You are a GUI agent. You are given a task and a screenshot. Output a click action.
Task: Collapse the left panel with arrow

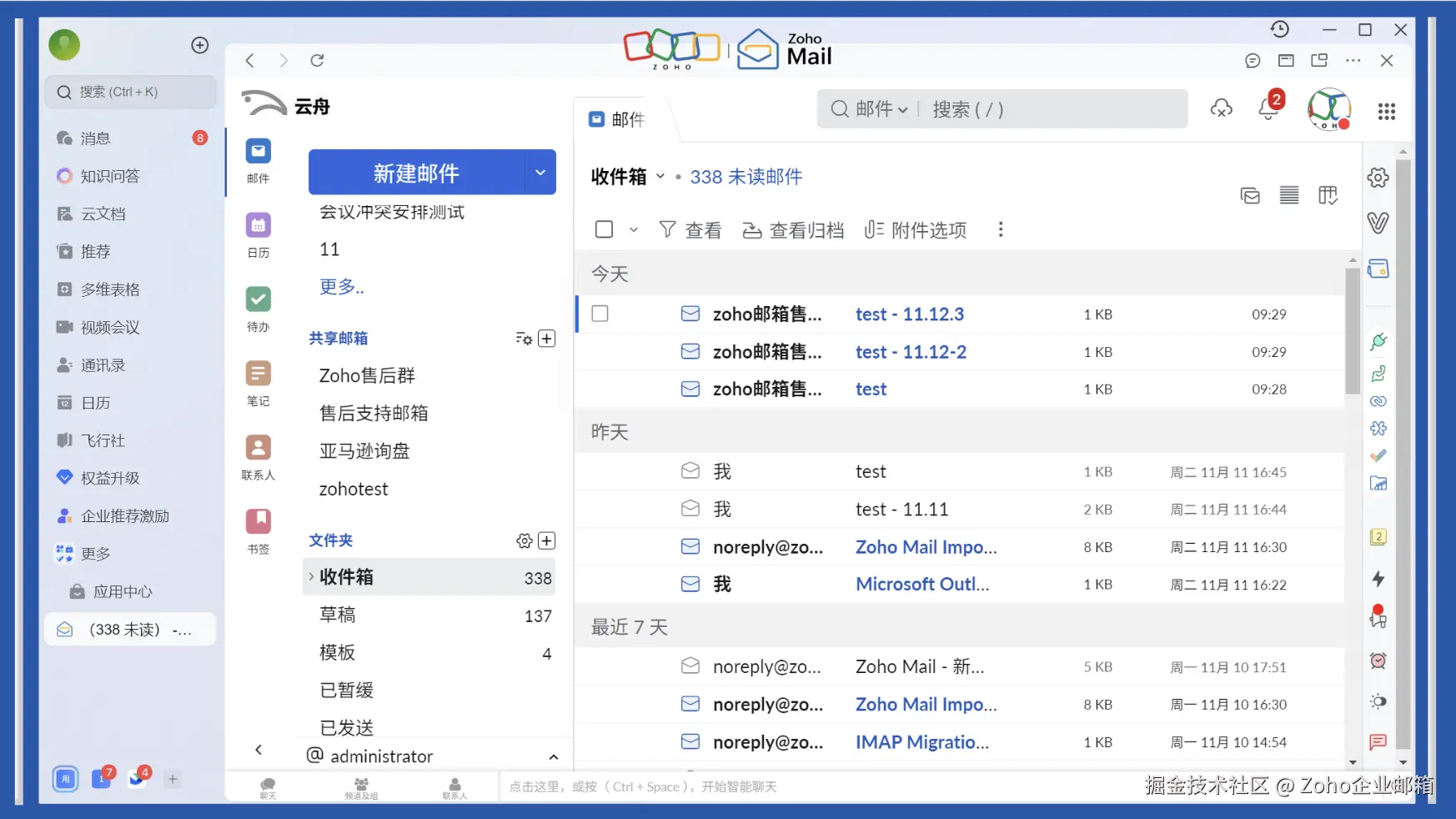coord(259,749)
